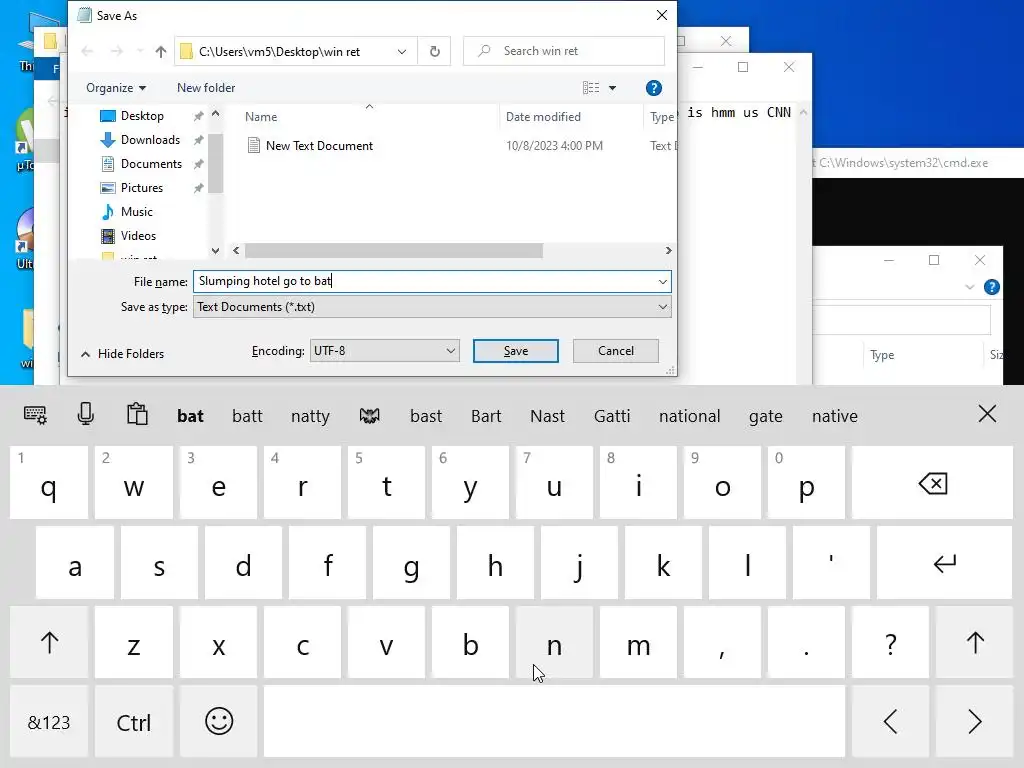Screen dimensions: 1024x768
Task: Tap the spacebar key
Action: pyautogui.click(x=554, y=722)
